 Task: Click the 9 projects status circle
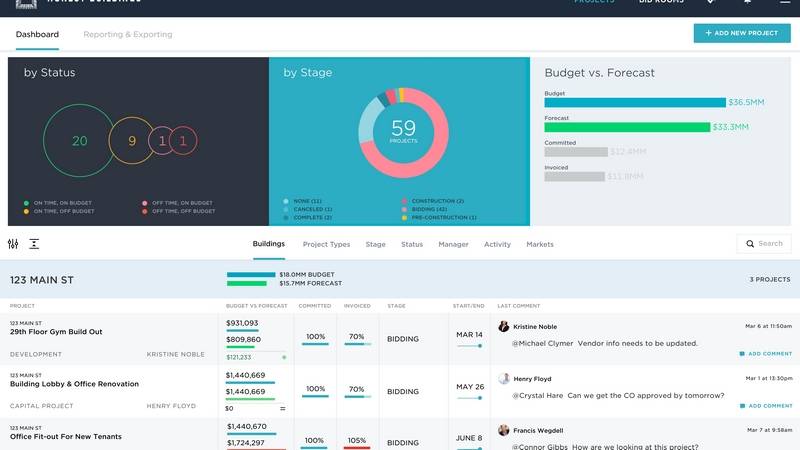tap(131, 141)
